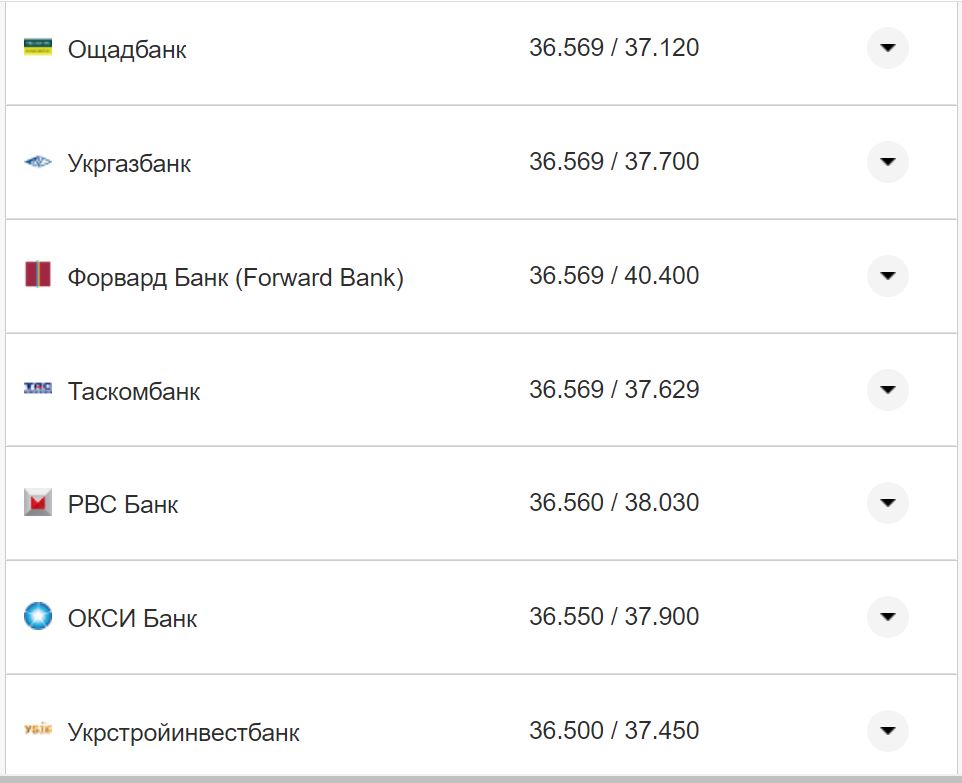The height and width of the screenshot is (783, 962).
Task: Click the rate 36.569 / 37.700 for Укргазбанк
Action: pyautogui.click(x=614, y=162)
